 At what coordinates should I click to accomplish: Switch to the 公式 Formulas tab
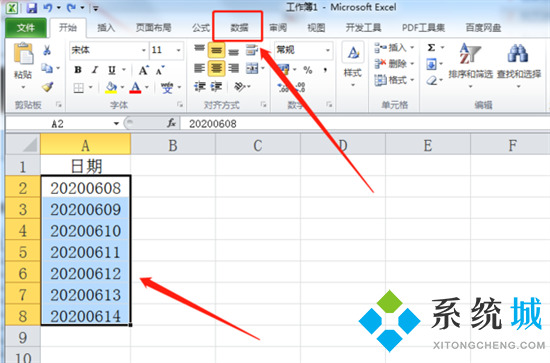click(201, 27)
